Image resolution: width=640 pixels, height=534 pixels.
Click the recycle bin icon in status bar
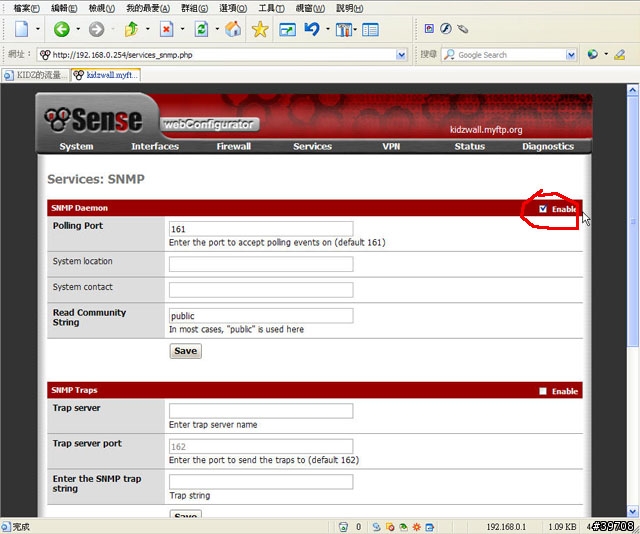pos(344,527)
